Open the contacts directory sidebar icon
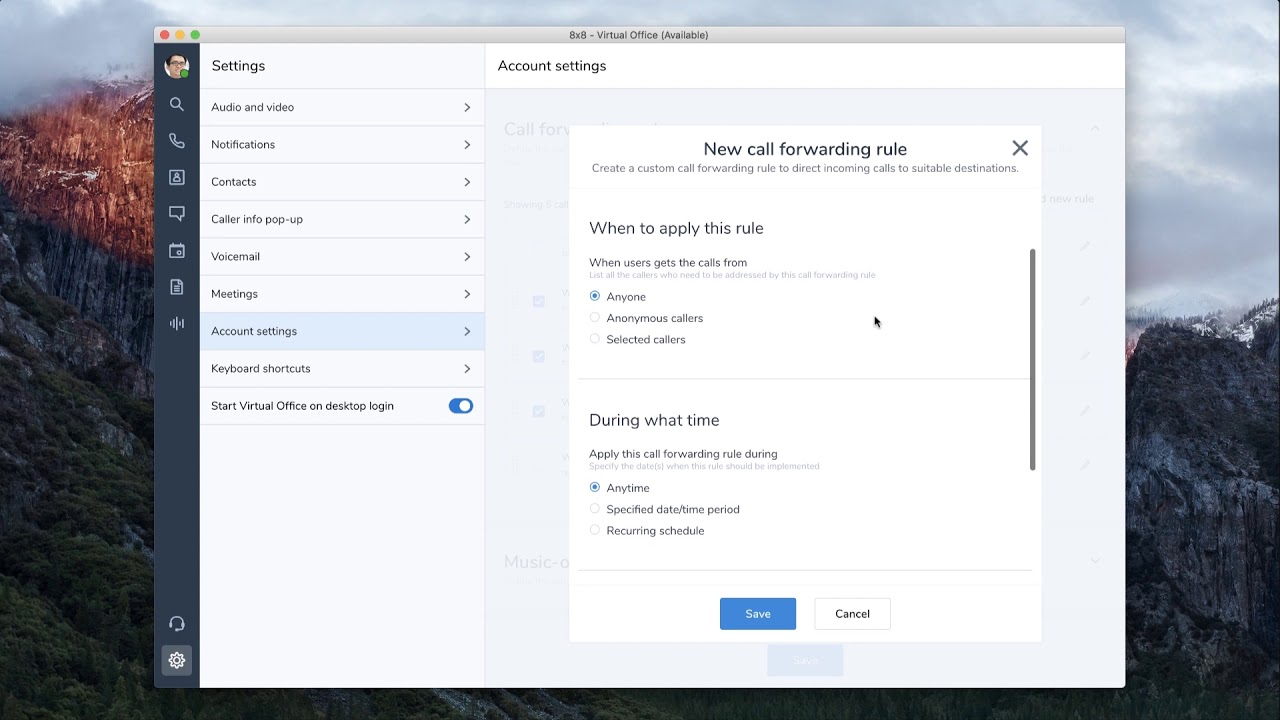The image size is (1280, 720). tap(177, 177)
